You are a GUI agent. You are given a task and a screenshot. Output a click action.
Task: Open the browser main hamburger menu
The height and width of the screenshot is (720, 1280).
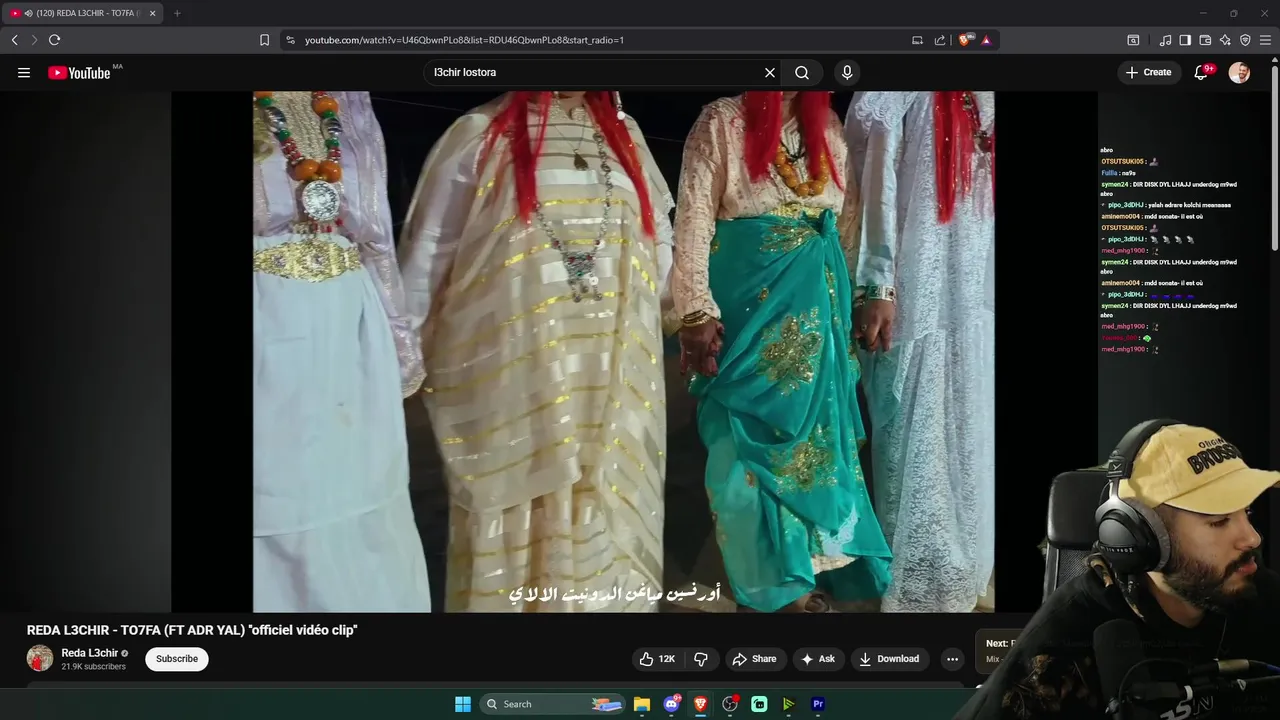pos(1265,40)
